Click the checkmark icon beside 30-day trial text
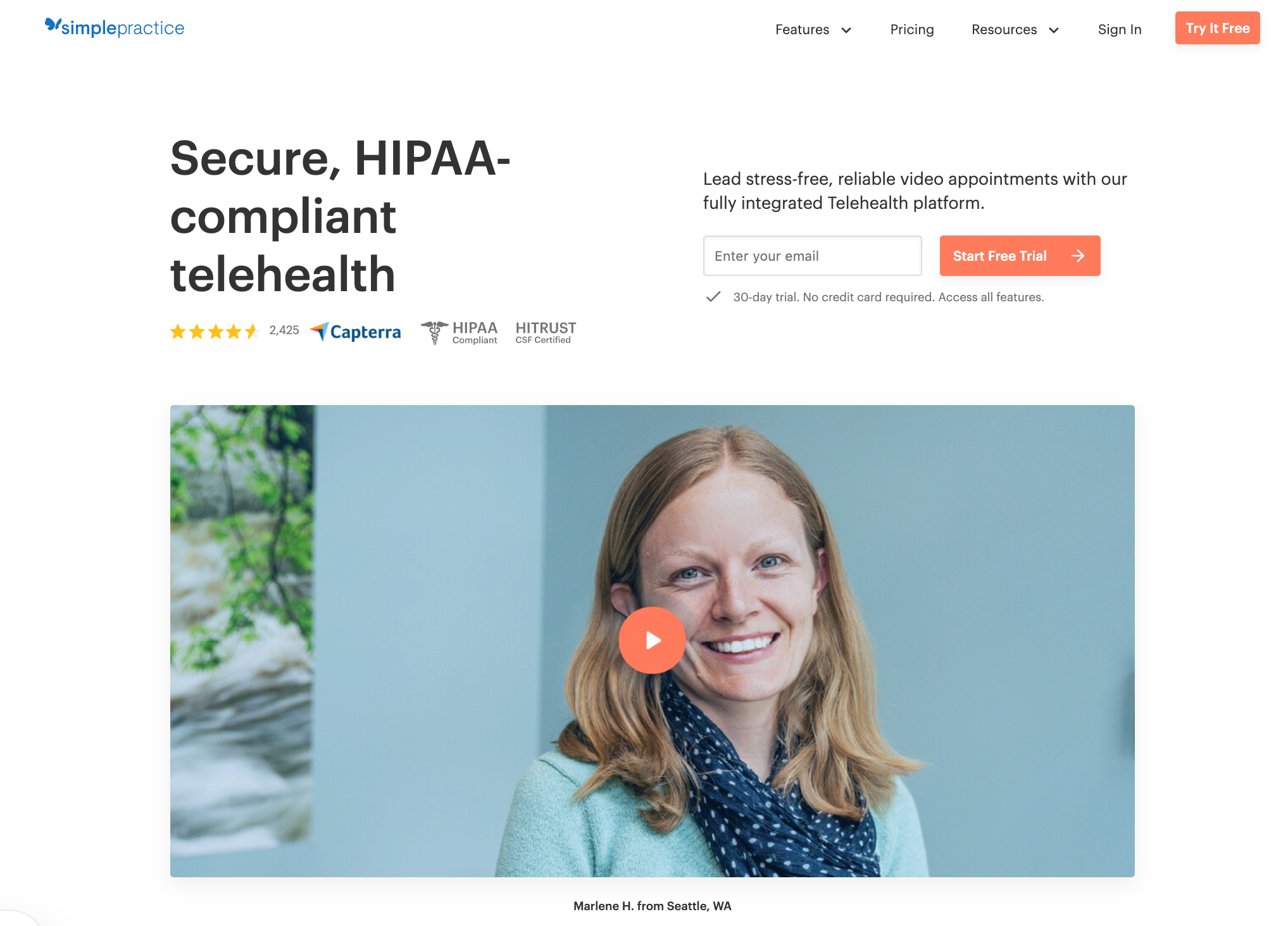 [x=713, y=297]
